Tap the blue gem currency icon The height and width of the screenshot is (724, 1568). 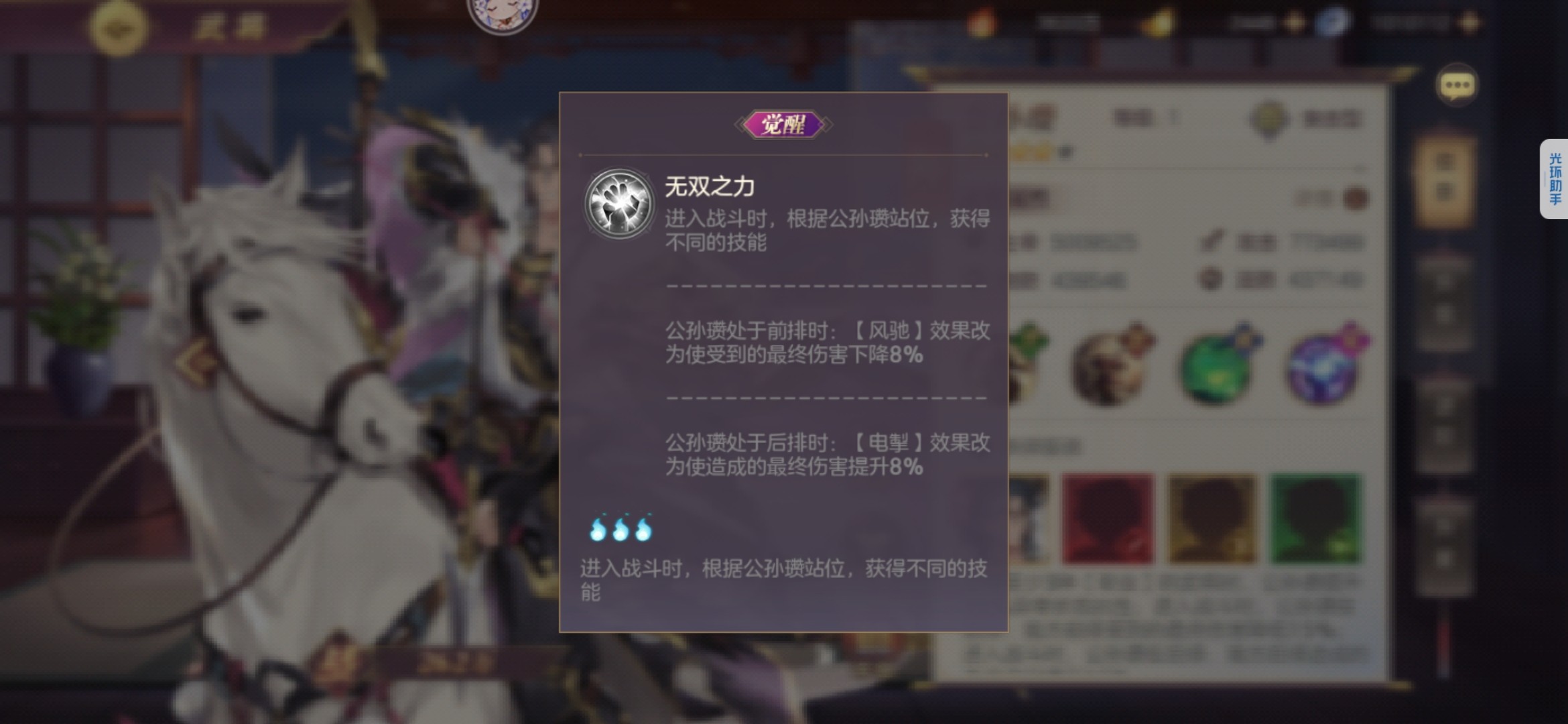pyautogui.click(x=1331, y=23)
